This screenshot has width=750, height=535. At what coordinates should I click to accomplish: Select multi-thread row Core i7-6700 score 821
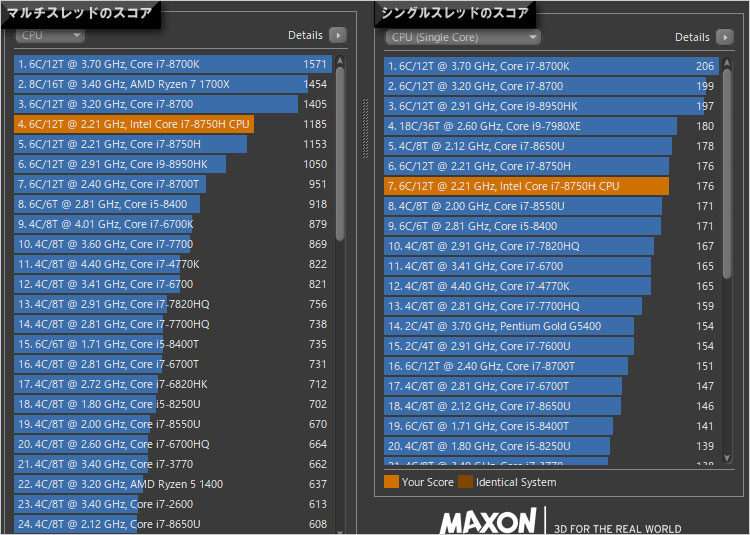tap(173, 284)
